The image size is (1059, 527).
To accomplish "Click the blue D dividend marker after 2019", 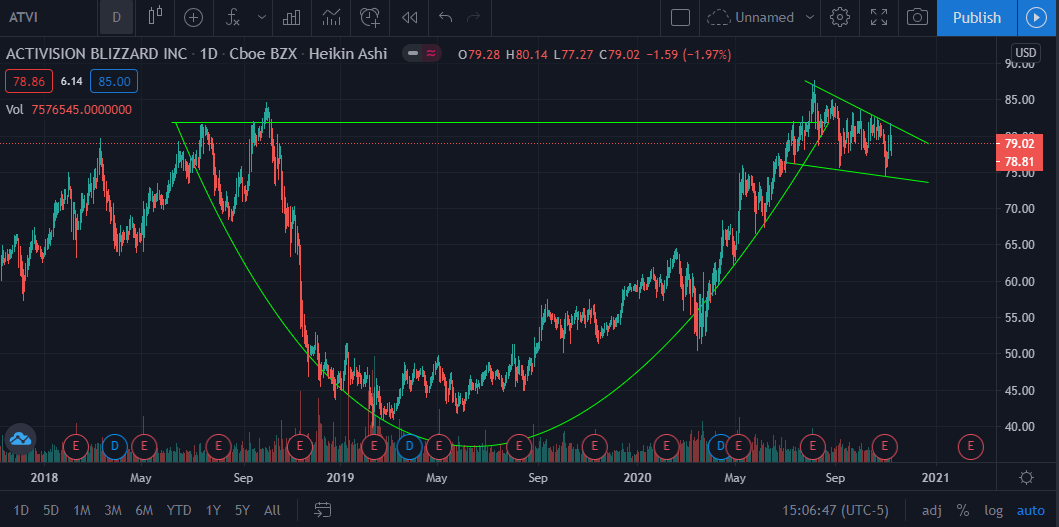I will [x=409, y=445].
